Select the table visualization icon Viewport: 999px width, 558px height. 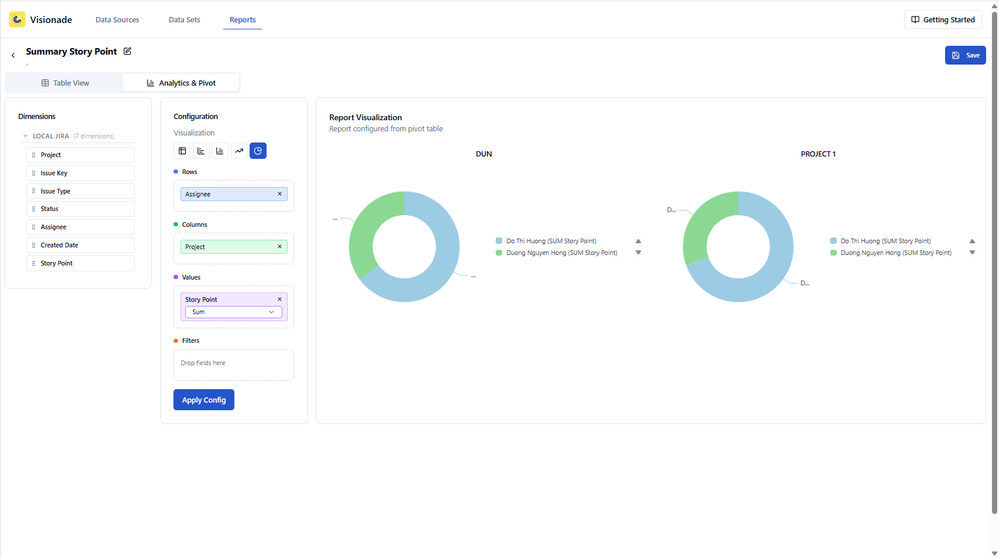pyautogui.click(x=182, y=151)
